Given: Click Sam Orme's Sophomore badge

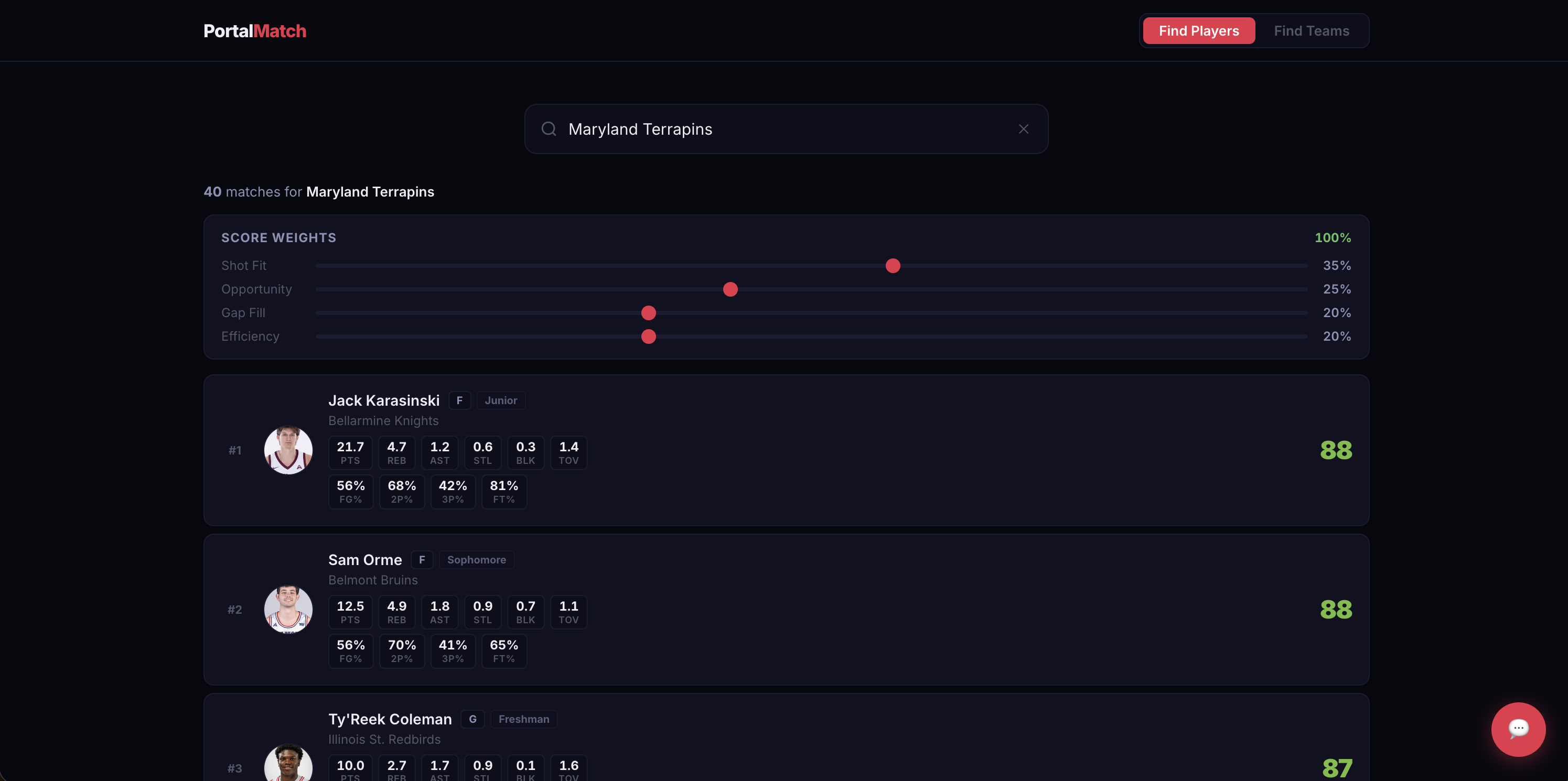Looking at the screenshot, I should [476, 560].
